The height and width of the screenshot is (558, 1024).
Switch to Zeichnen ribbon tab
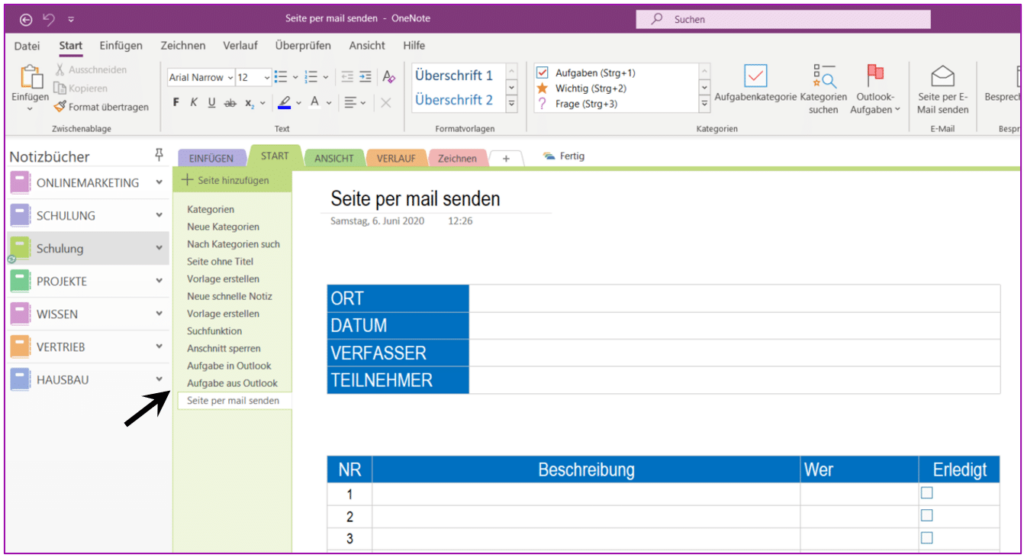click(183, 46)
